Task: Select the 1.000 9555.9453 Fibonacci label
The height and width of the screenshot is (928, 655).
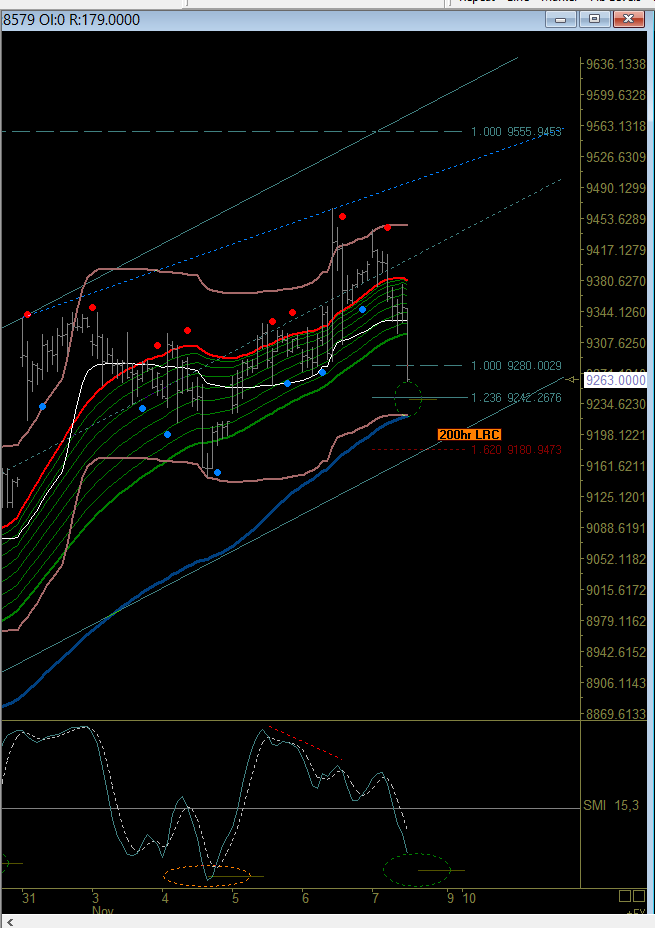Action: [516, 131]
